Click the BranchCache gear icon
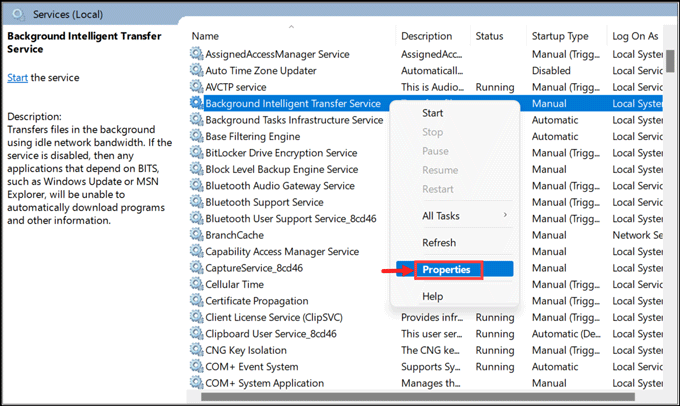 [x=196, y=235]
